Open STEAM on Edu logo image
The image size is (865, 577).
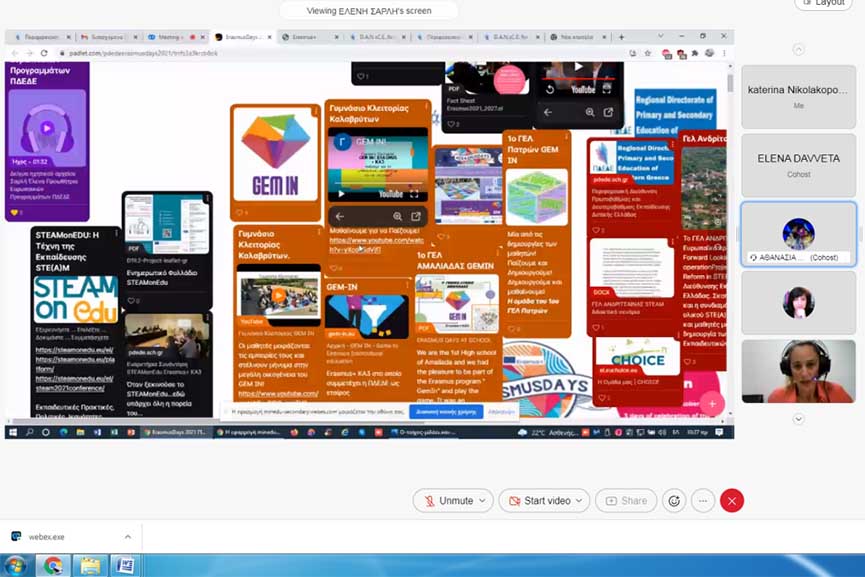click(76, 300)
